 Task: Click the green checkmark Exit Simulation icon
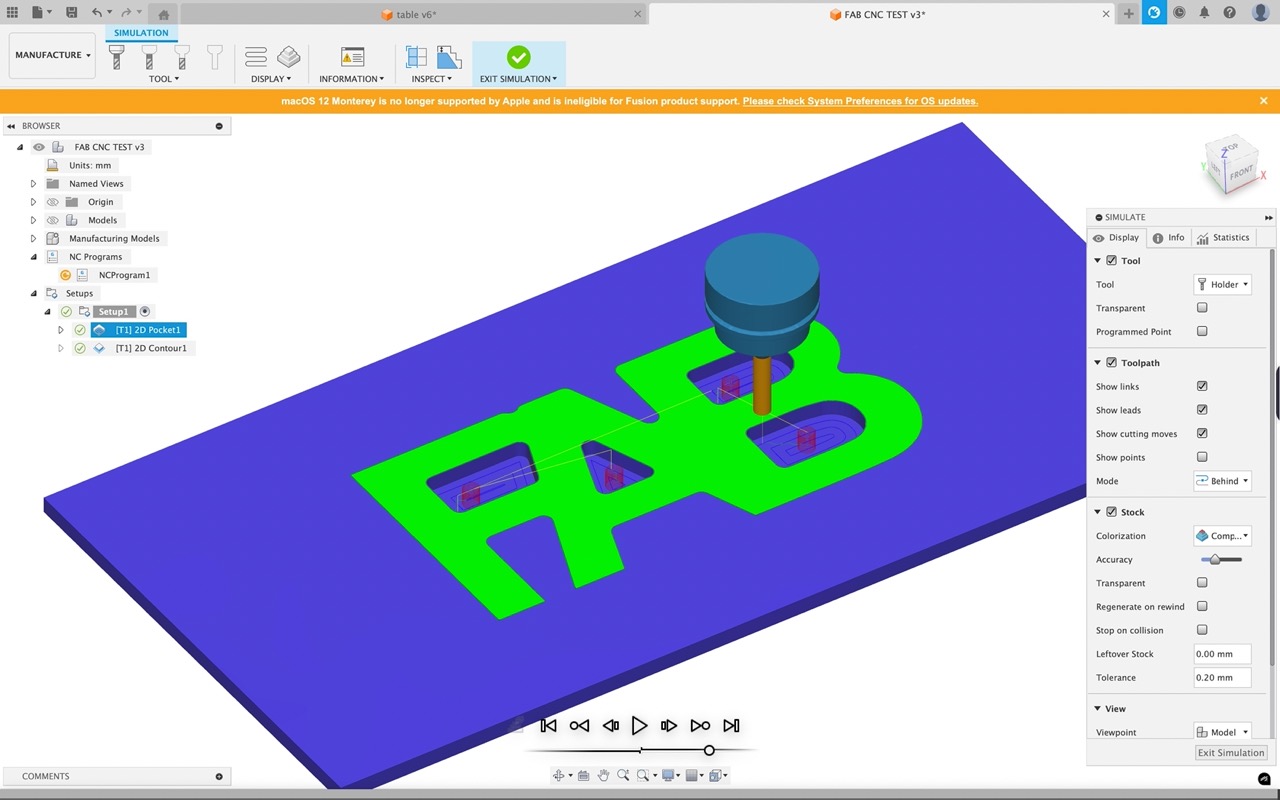coord(518,57)
